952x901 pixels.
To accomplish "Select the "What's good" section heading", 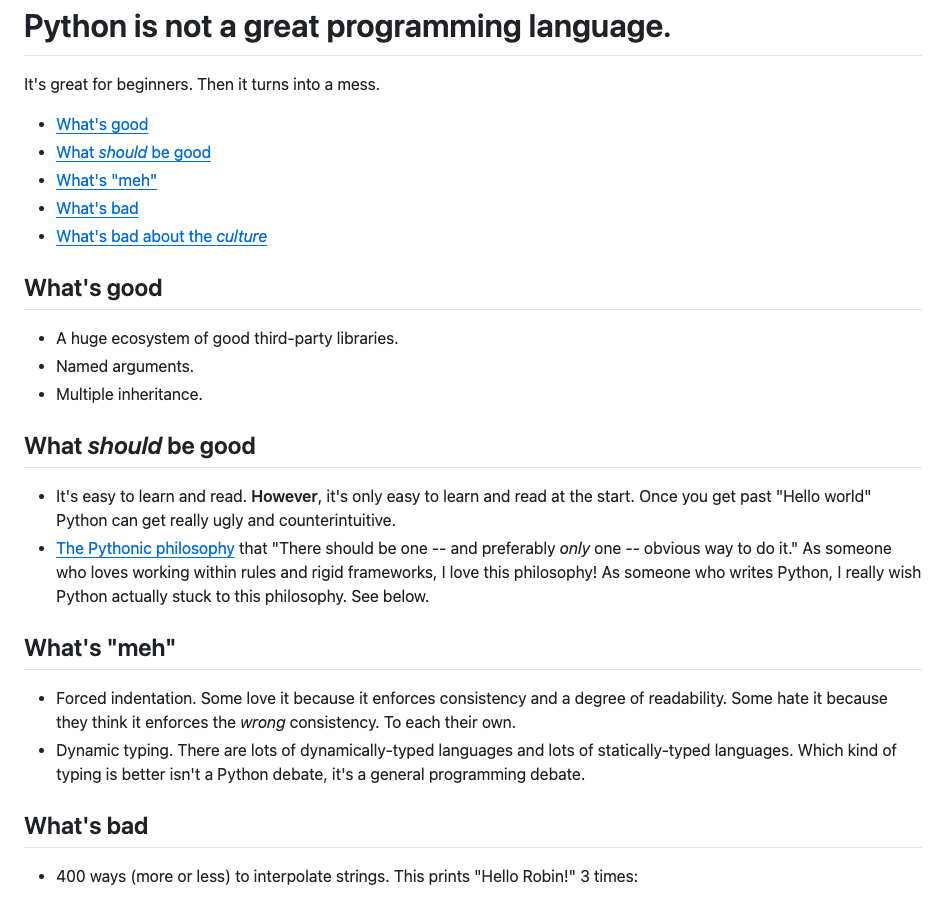I will 93,288.
